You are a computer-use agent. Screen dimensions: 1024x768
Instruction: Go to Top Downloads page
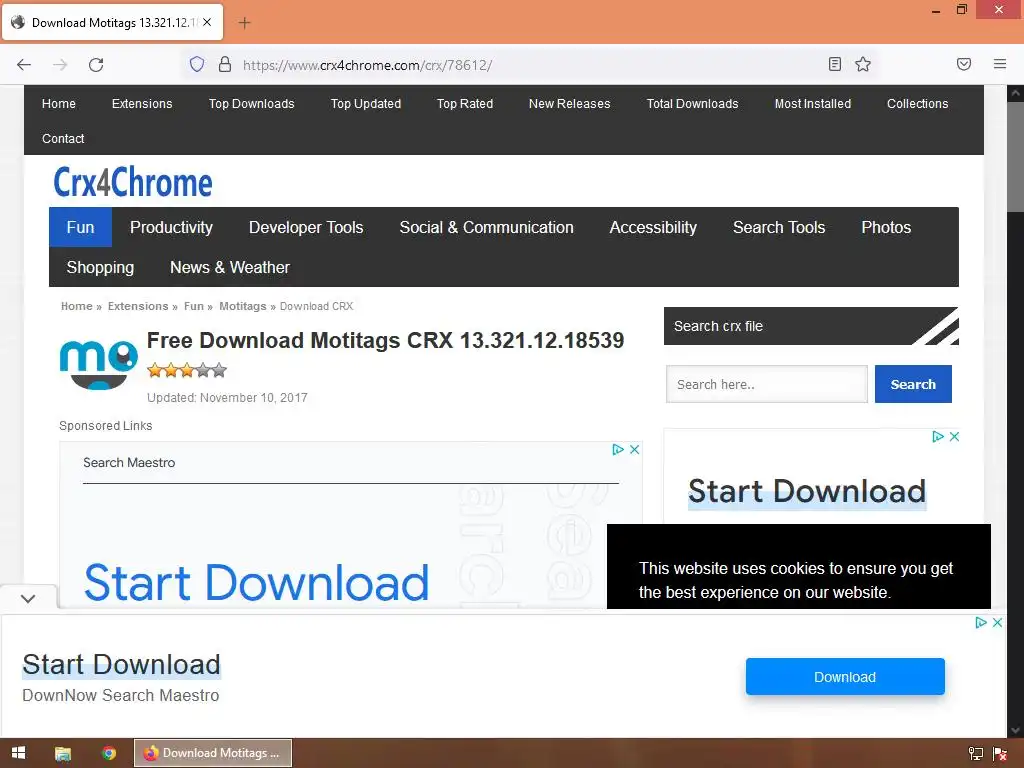point(251,103)
